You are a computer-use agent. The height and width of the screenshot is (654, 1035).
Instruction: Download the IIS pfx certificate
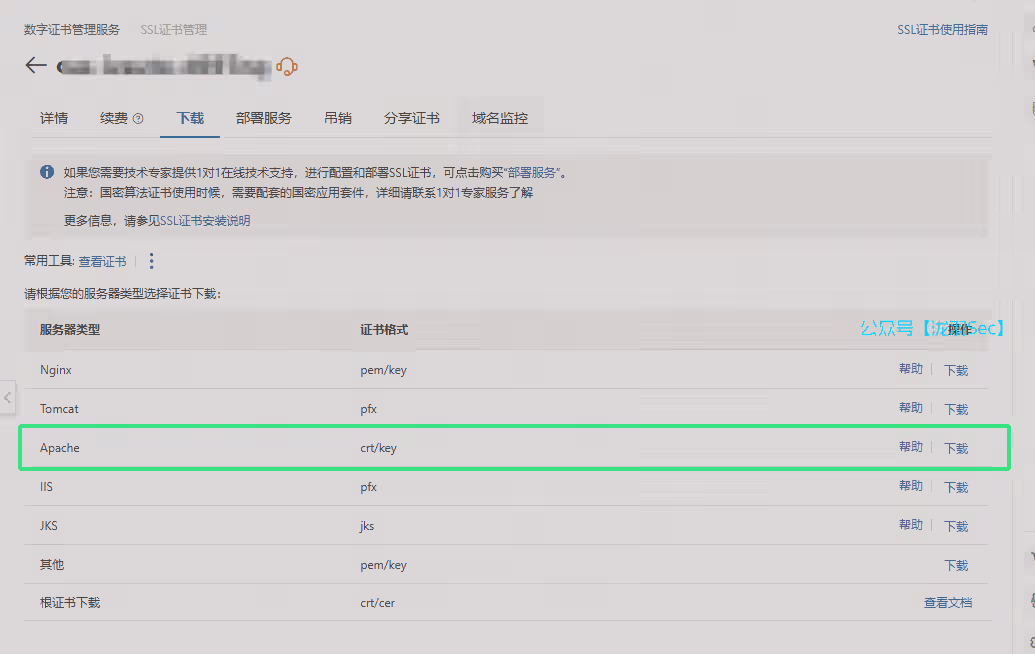click(956, 487)
